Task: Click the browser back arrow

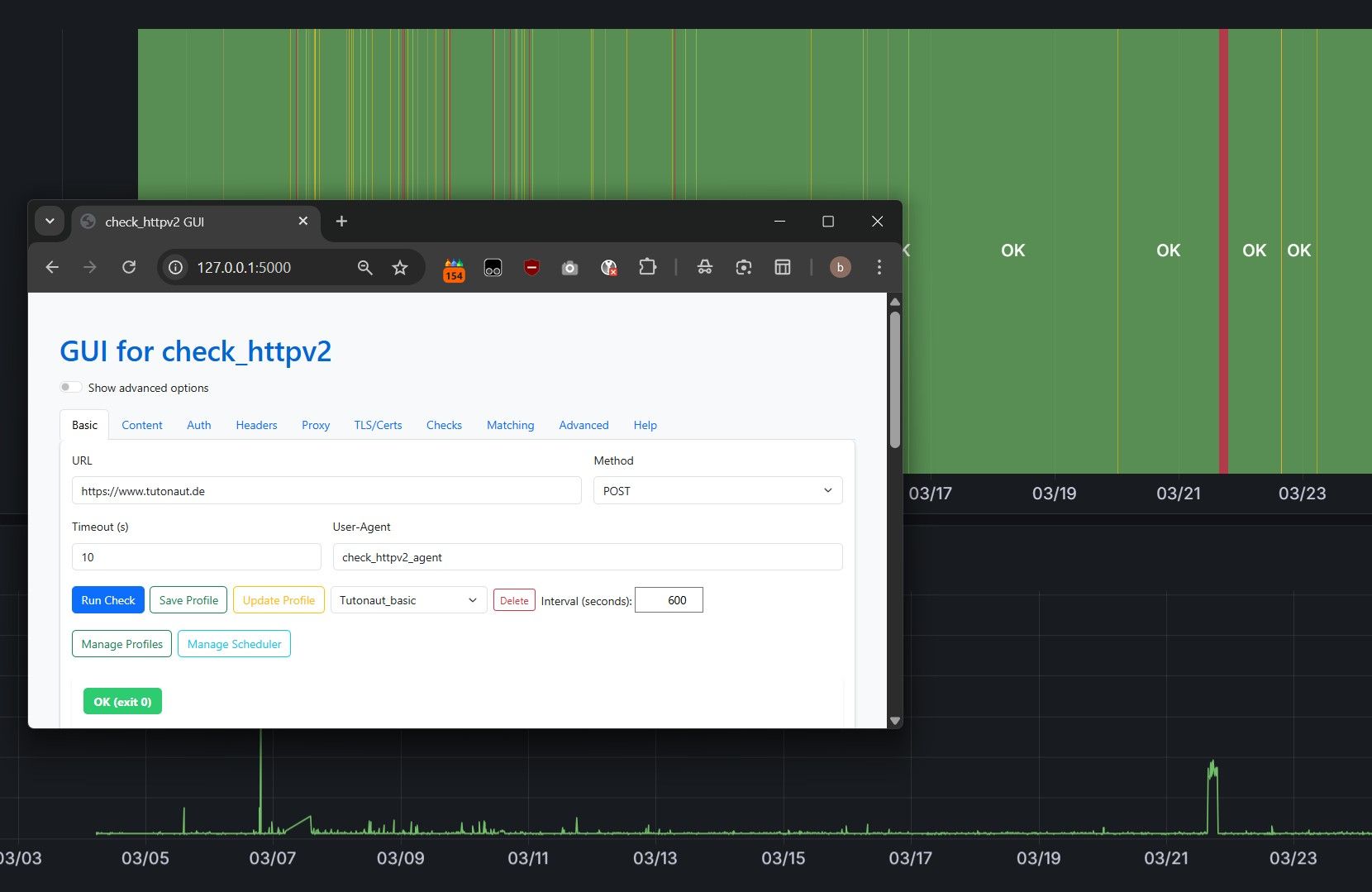Action: coord(52,267)
